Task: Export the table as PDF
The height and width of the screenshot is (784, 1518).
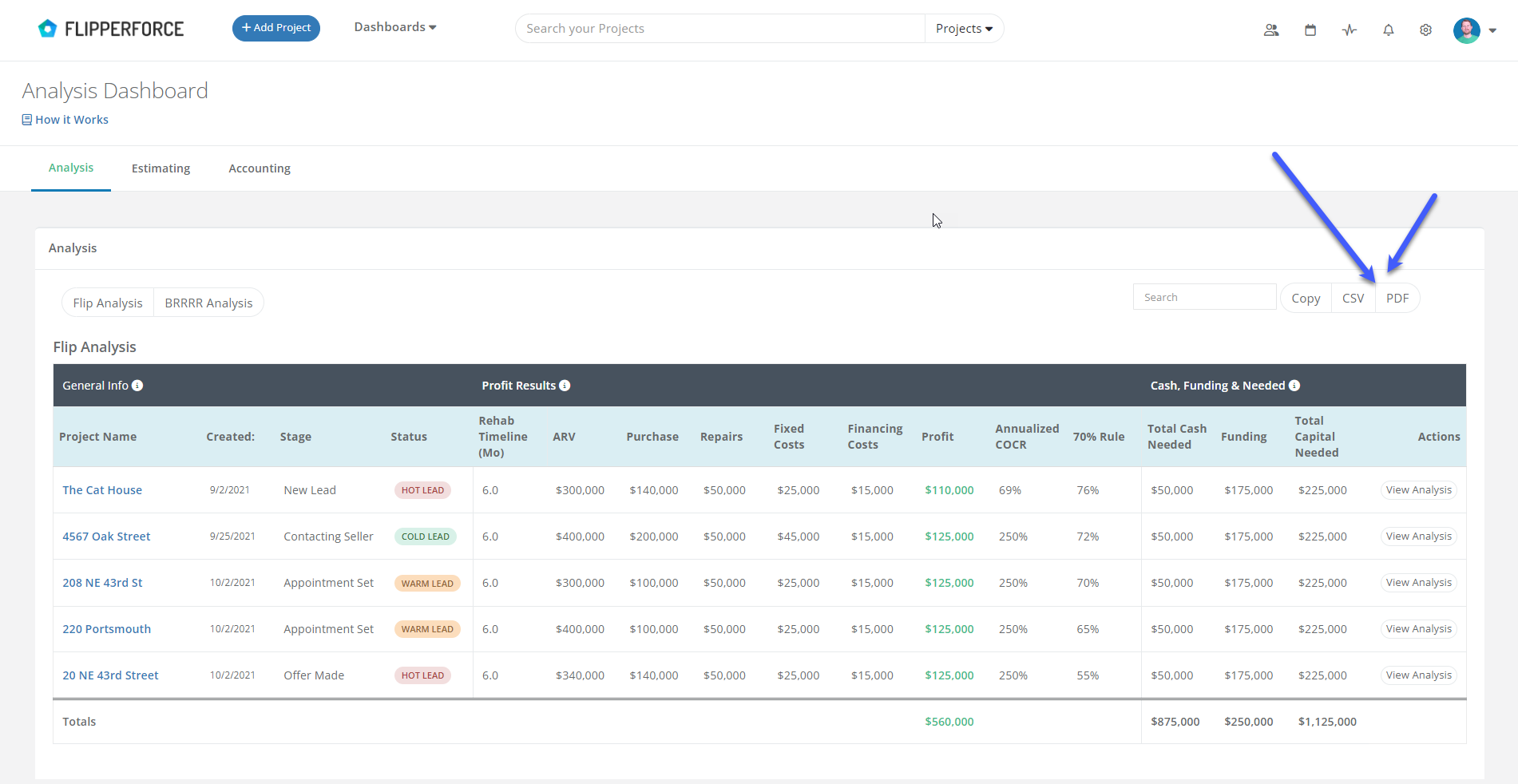Action: point(1397,298)
